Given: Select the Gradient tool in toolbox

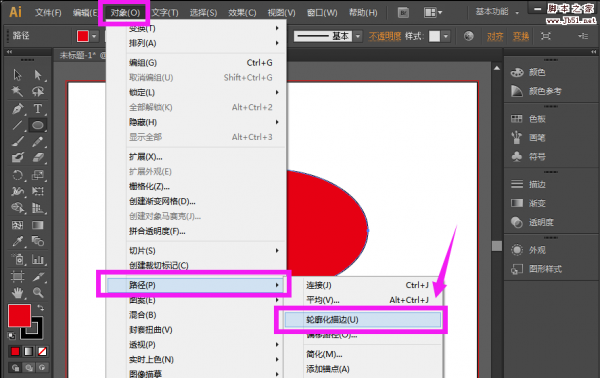Looking at the screenshot, I should [38, 225].
